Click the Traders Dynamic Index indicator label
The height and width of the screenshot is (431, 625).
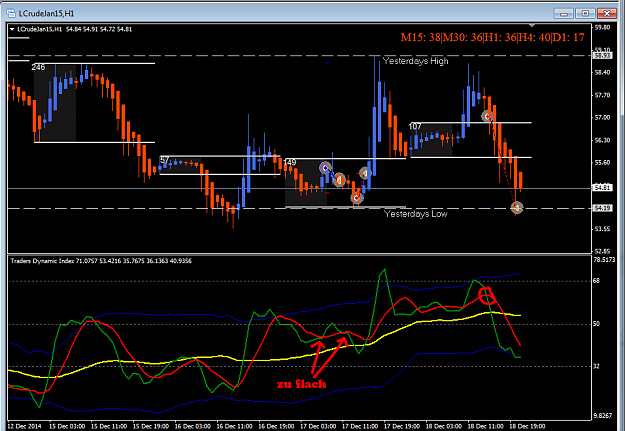click(101, 261)
